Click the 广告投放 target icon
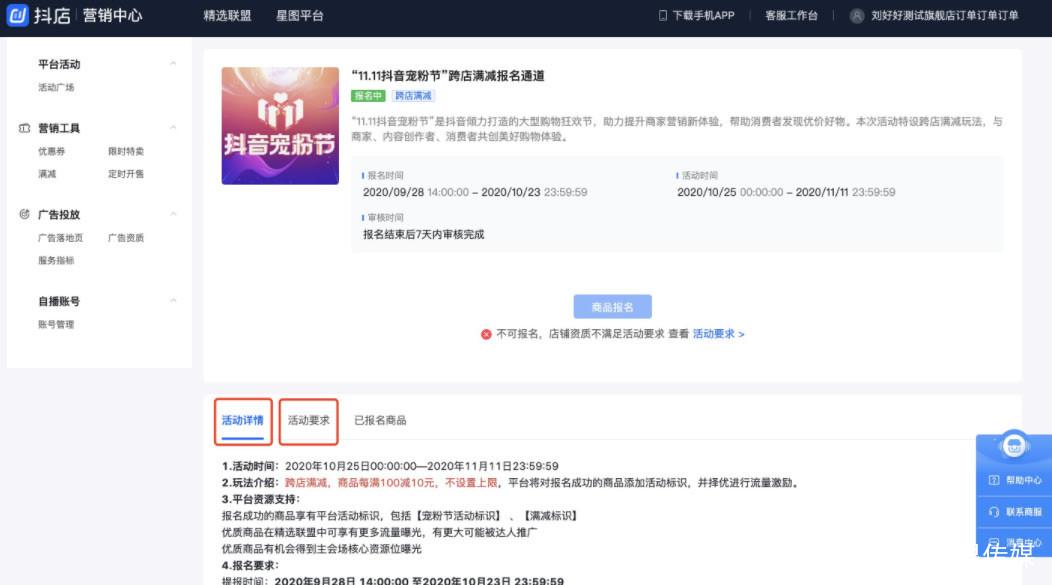The image size is (1052, 585). (x=25, y=214)
